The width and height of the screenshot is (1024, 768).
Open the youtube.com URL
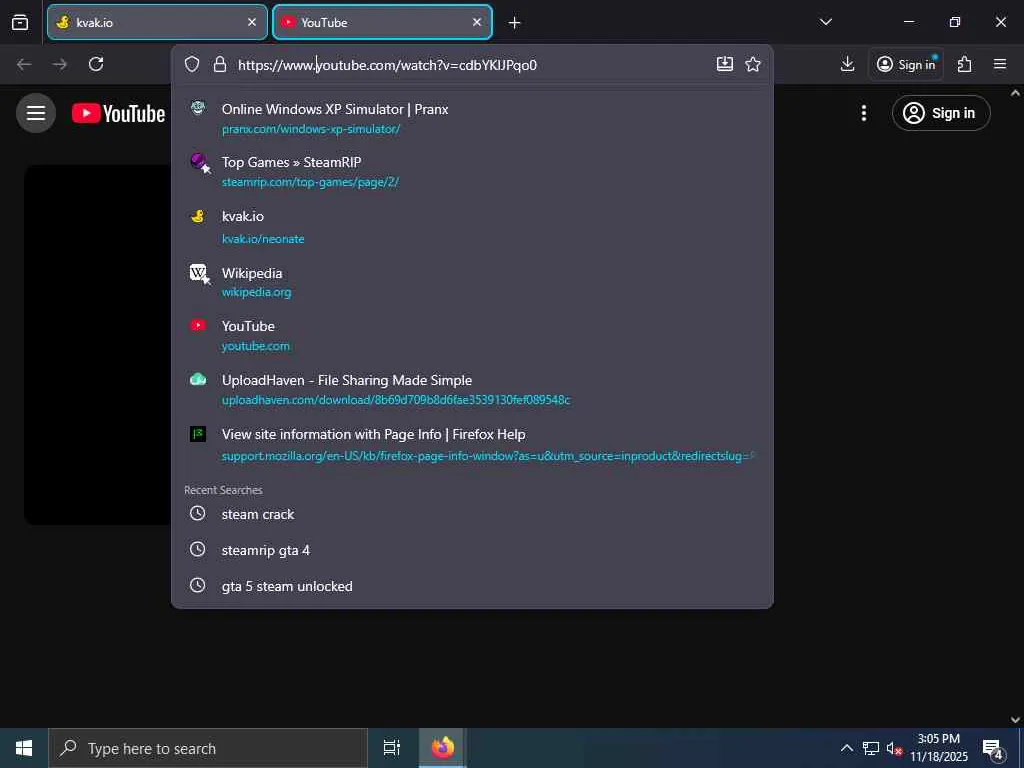255,346
